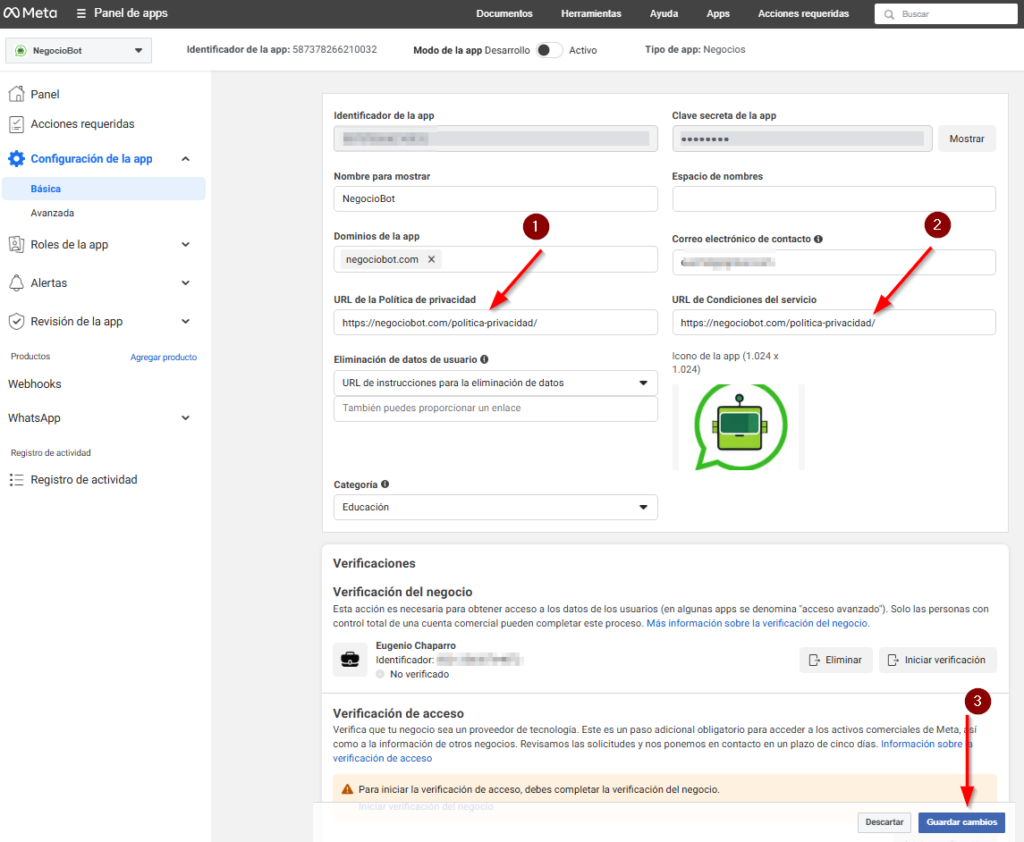Select the Avanzada settings item
Image resolution: width=1024 pixels, height=842 pixels.
click(52, 213)
